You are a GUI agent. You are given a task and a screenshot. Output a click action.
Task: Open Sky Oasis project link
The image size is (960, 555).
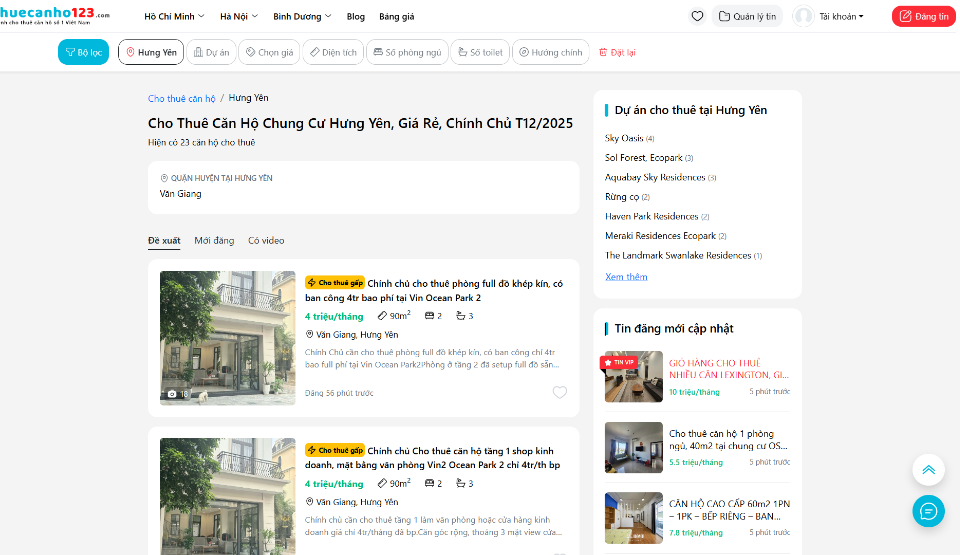[629, 138]
